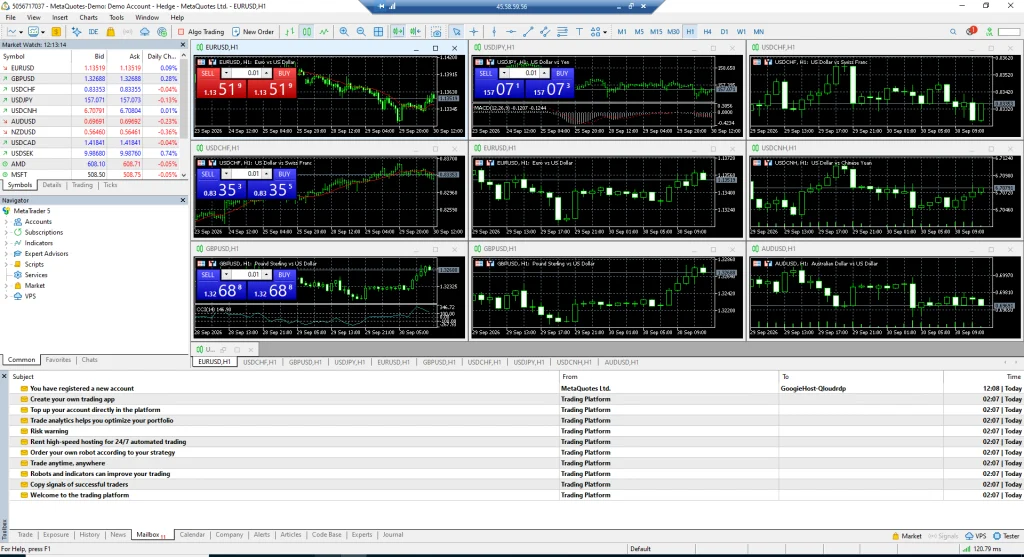The image size is (1024, 557).
Task: Increase volume in USDCHF one-click panel
Action: [266, 174]
